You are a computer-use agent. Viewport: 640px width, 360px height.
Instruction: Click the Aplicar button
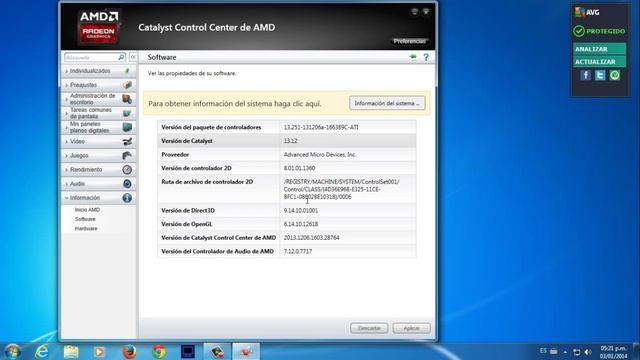(x=411, y=328)
